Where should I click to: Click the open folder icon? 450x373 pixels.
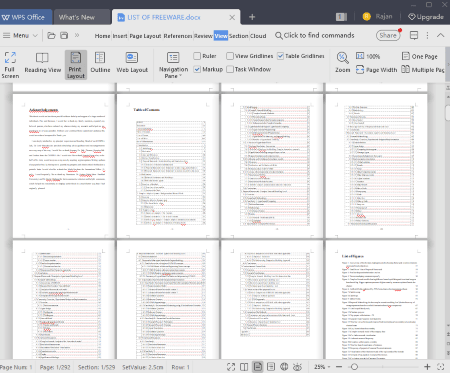(51, 35)
